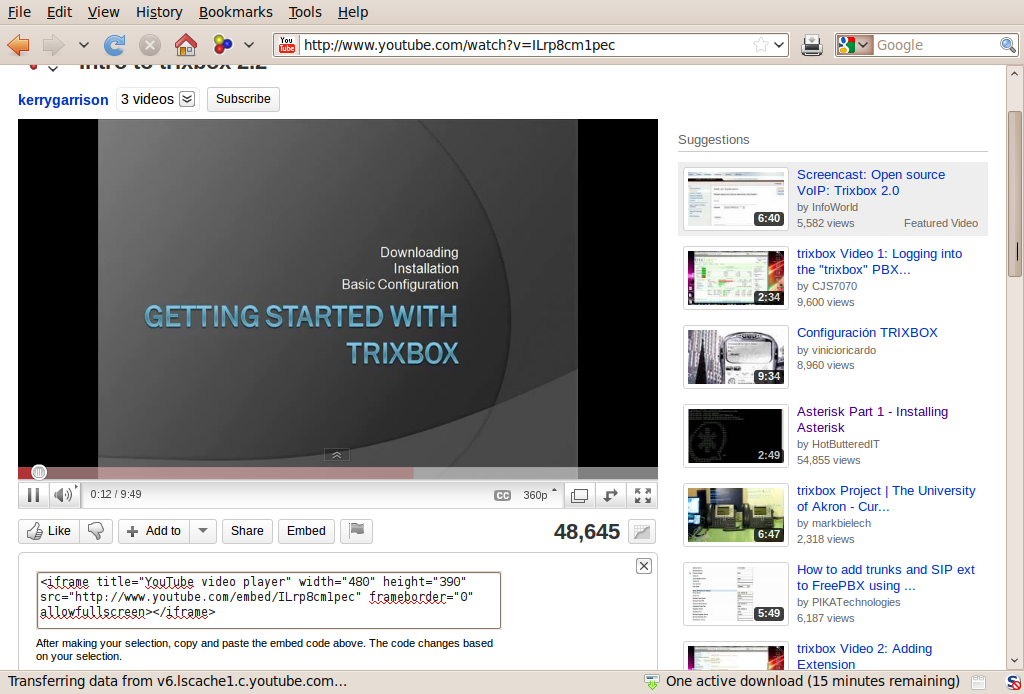Image resolution: width=1024 pixels, height=694 pixels.
Task: Open Asterisk Part 1 - Installing Asterisk
Action: click(x=872, y=420)
